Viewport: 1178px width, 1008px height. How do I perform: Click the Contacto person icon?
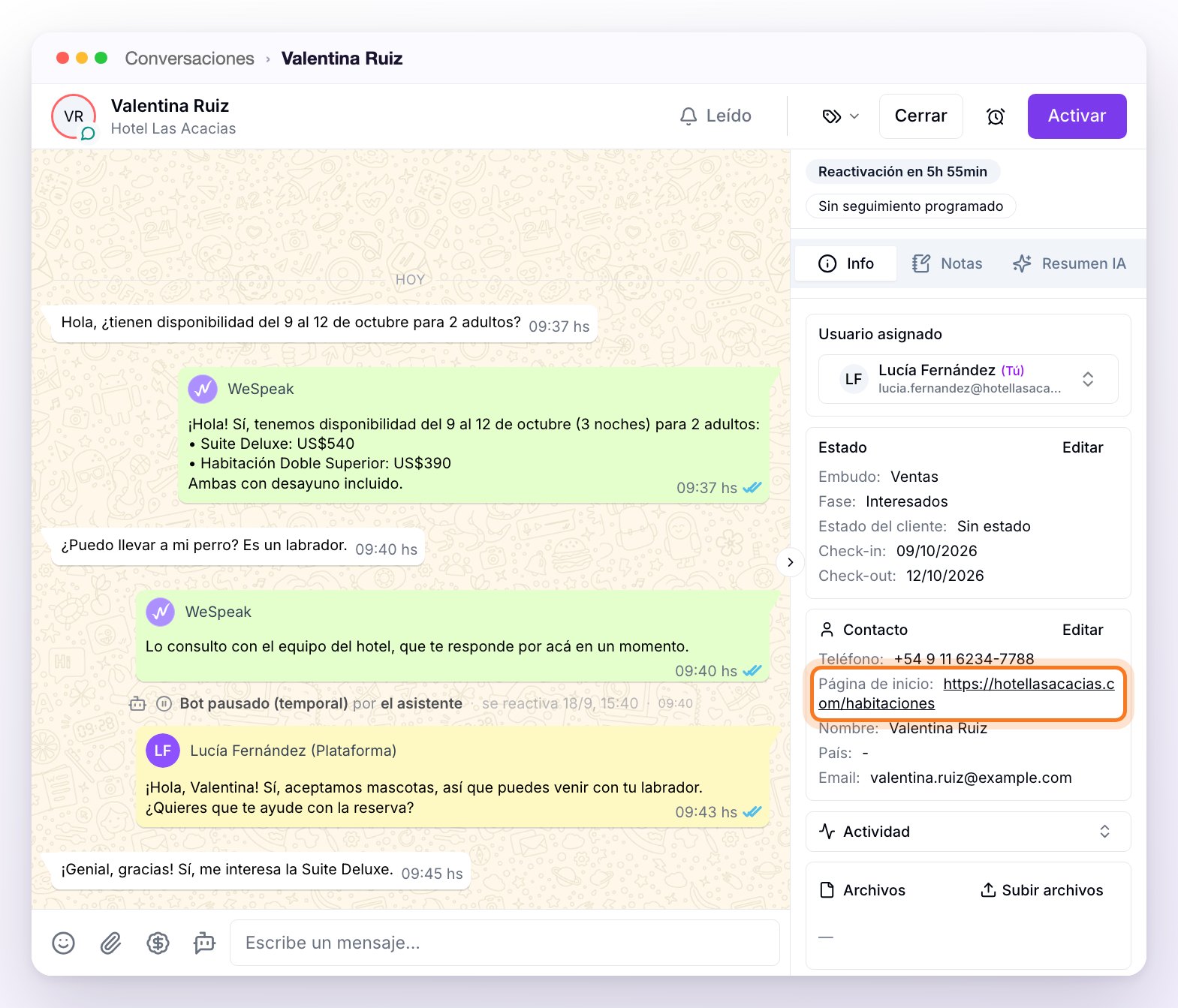[827, 630]
